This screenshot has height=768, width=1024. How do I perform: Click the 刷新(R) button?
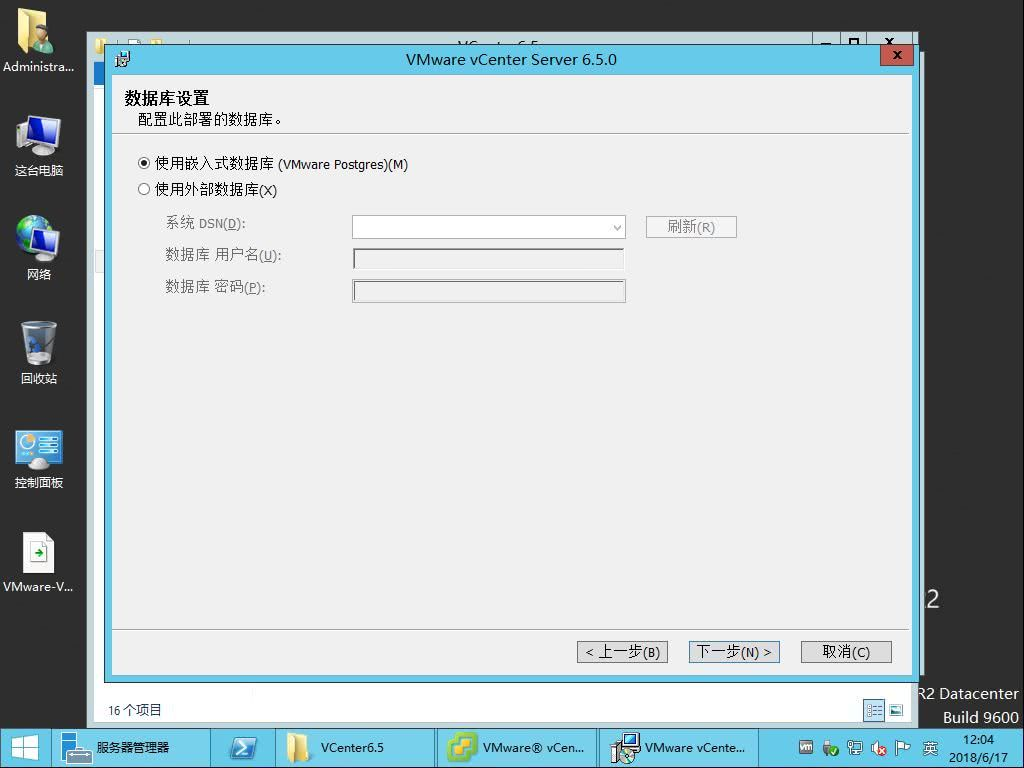(690, 227)
